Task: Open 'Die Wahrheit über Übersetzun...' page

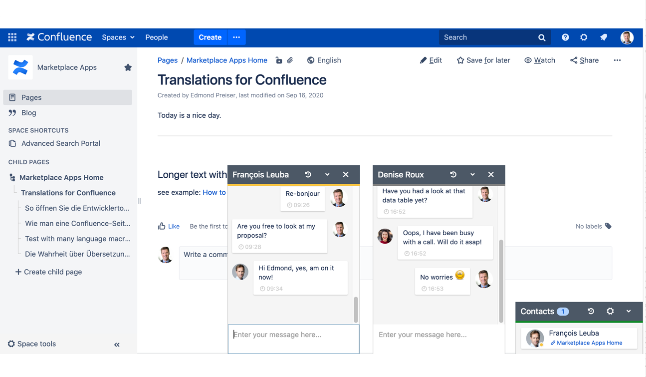Action: [77, 254]
